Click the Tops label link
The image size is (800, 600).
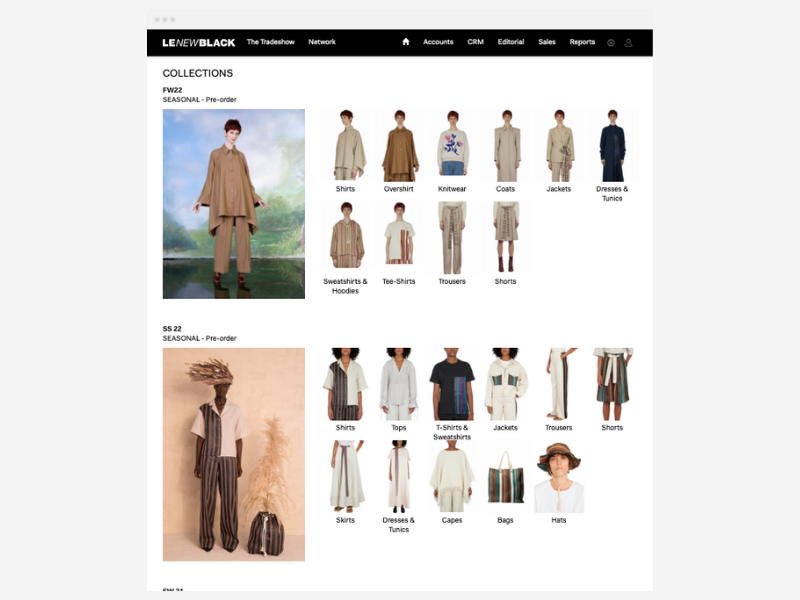(x=398, y=428)
